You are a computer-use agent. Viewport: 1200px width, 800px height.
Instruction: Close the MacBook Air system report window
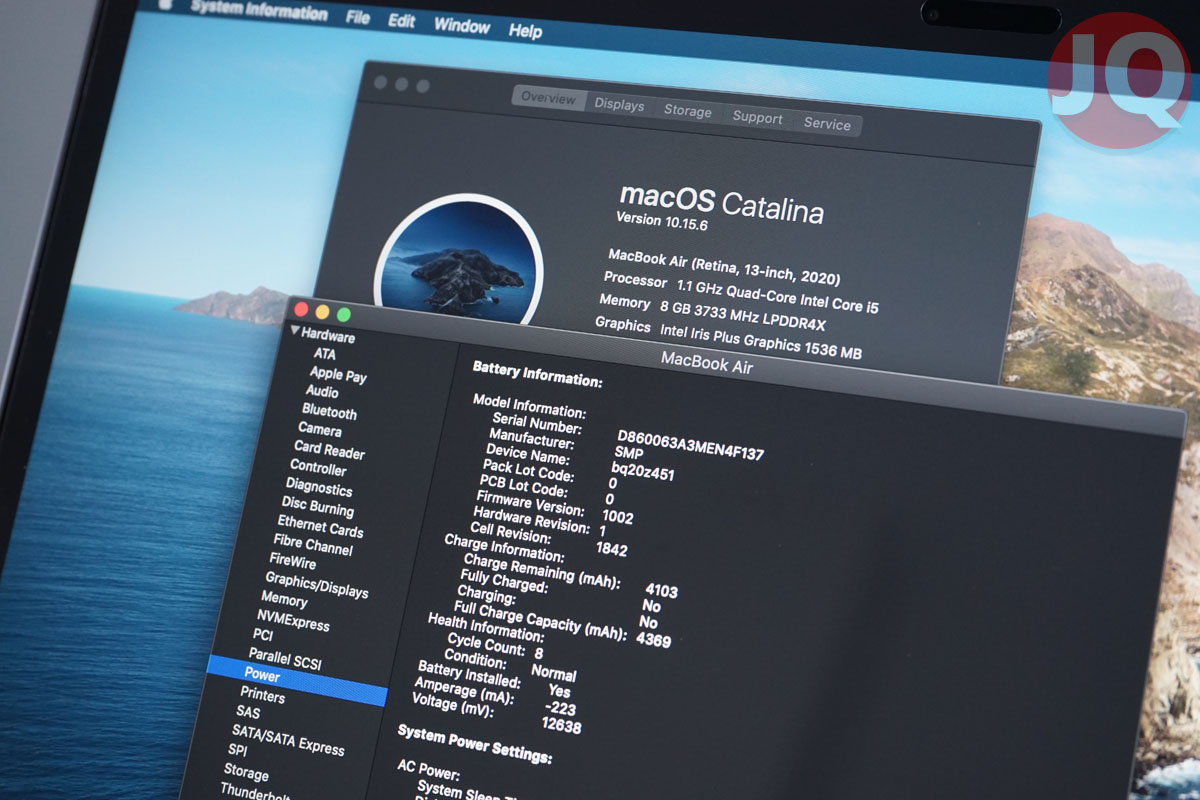pyautogui.click(x=300, y=310)
